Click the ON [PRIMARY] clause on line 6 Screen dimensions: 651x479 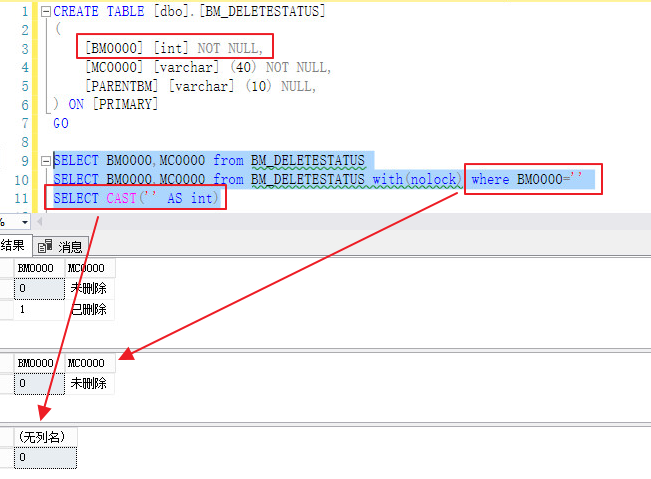coord(113,104)
